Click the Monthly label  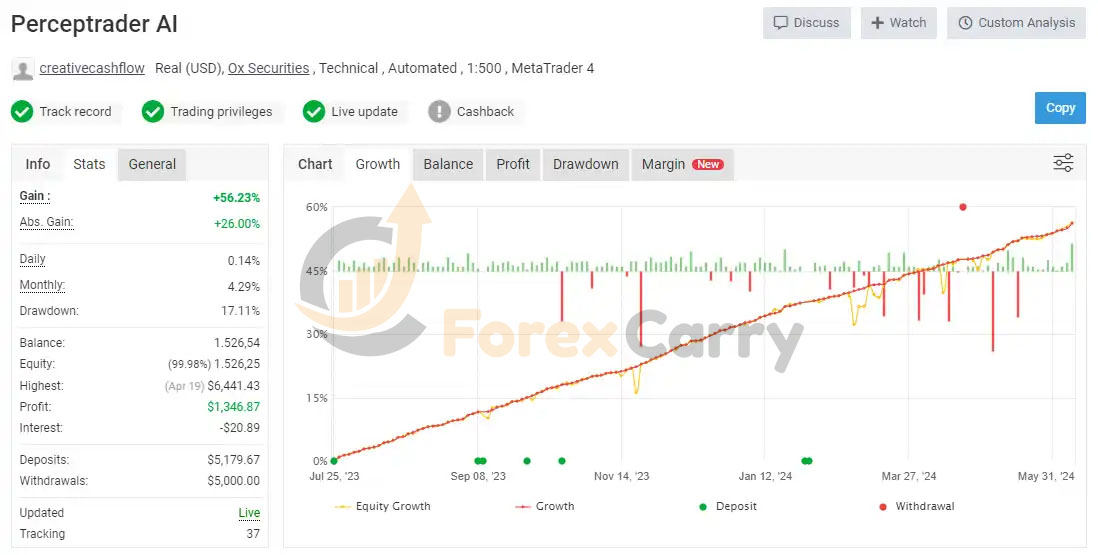click(x=42, y=285)
